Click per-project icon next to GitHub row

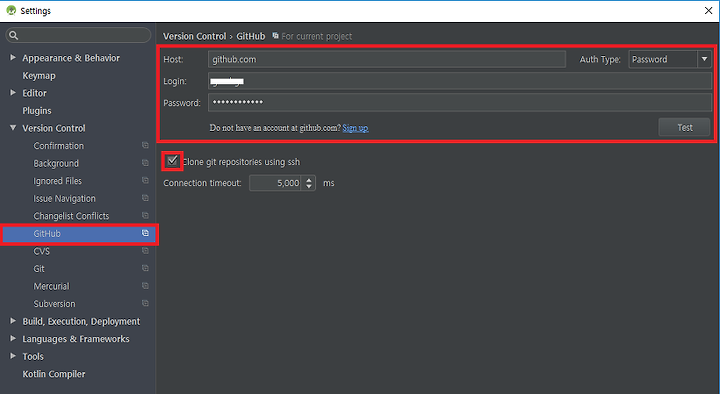pyautogui.click(x=145, y=233)
